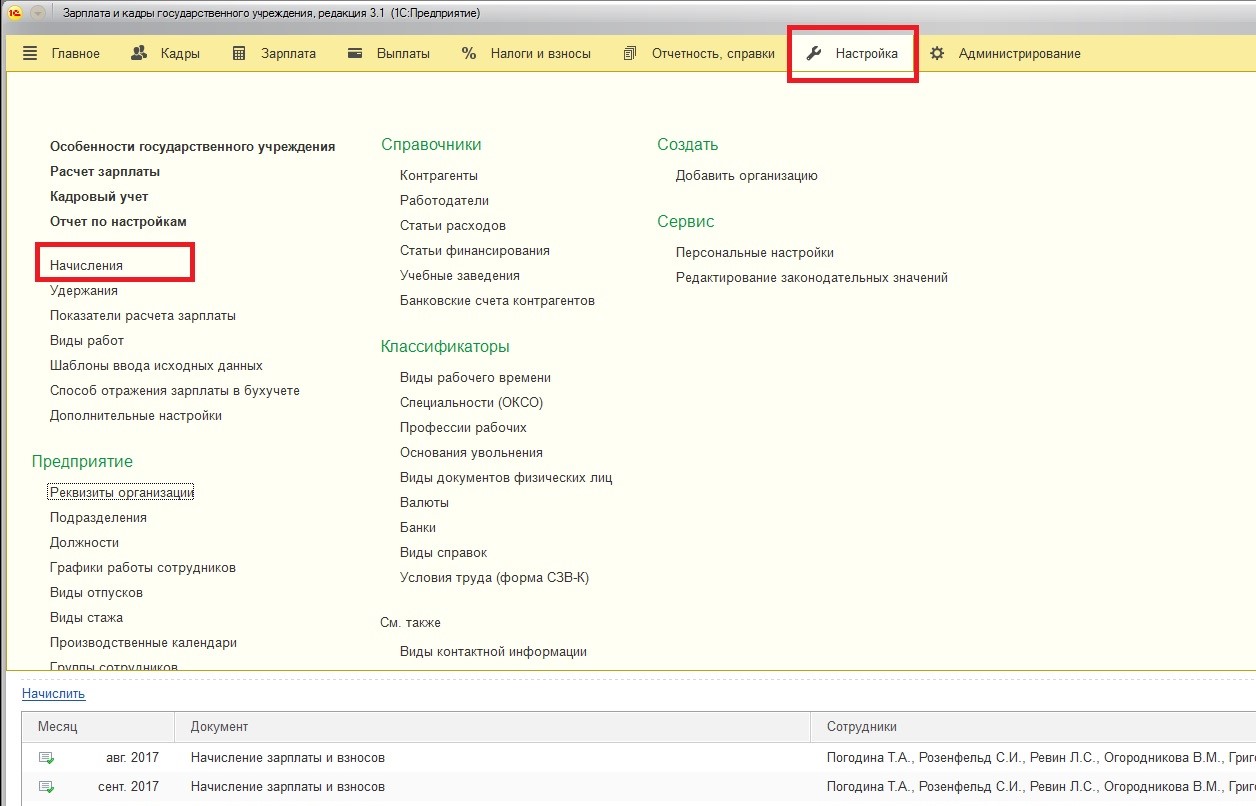Open Показатели расчета зарплаты
The height and width of the screenshot is (806, 1256).
pyautogui.click(x=143, y=315)
